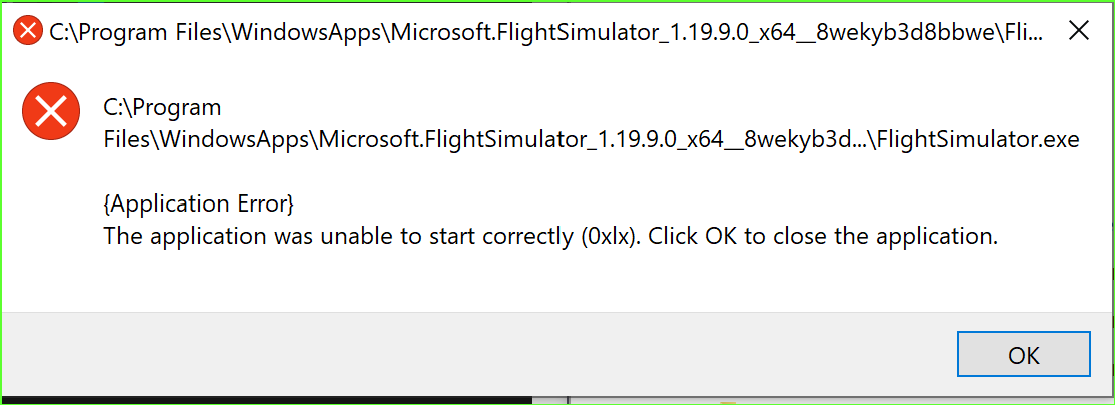Select the "{Application Error}" heading text
This screenshot has height=406, width=1116.
click(x=198, y=204)
